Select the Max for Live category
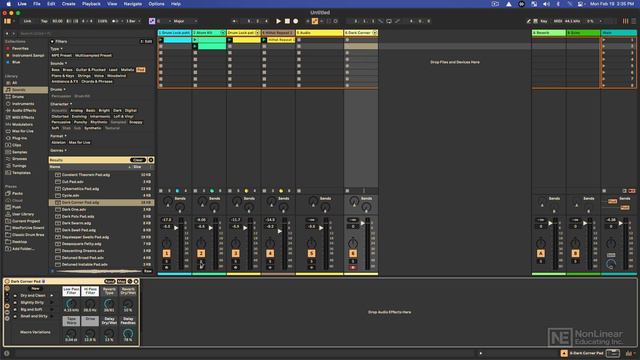 tap(22, 131)
